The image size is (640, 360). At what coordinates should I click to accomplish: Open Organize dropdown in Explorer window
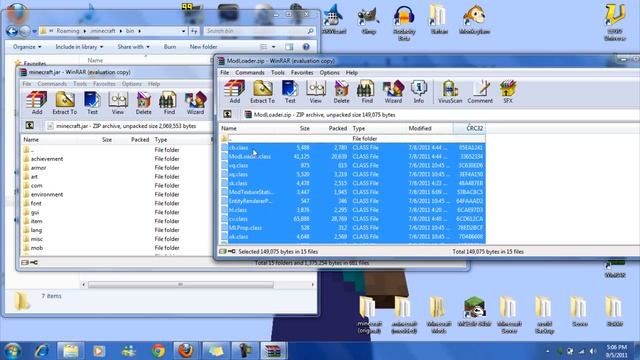pos(27,47)
